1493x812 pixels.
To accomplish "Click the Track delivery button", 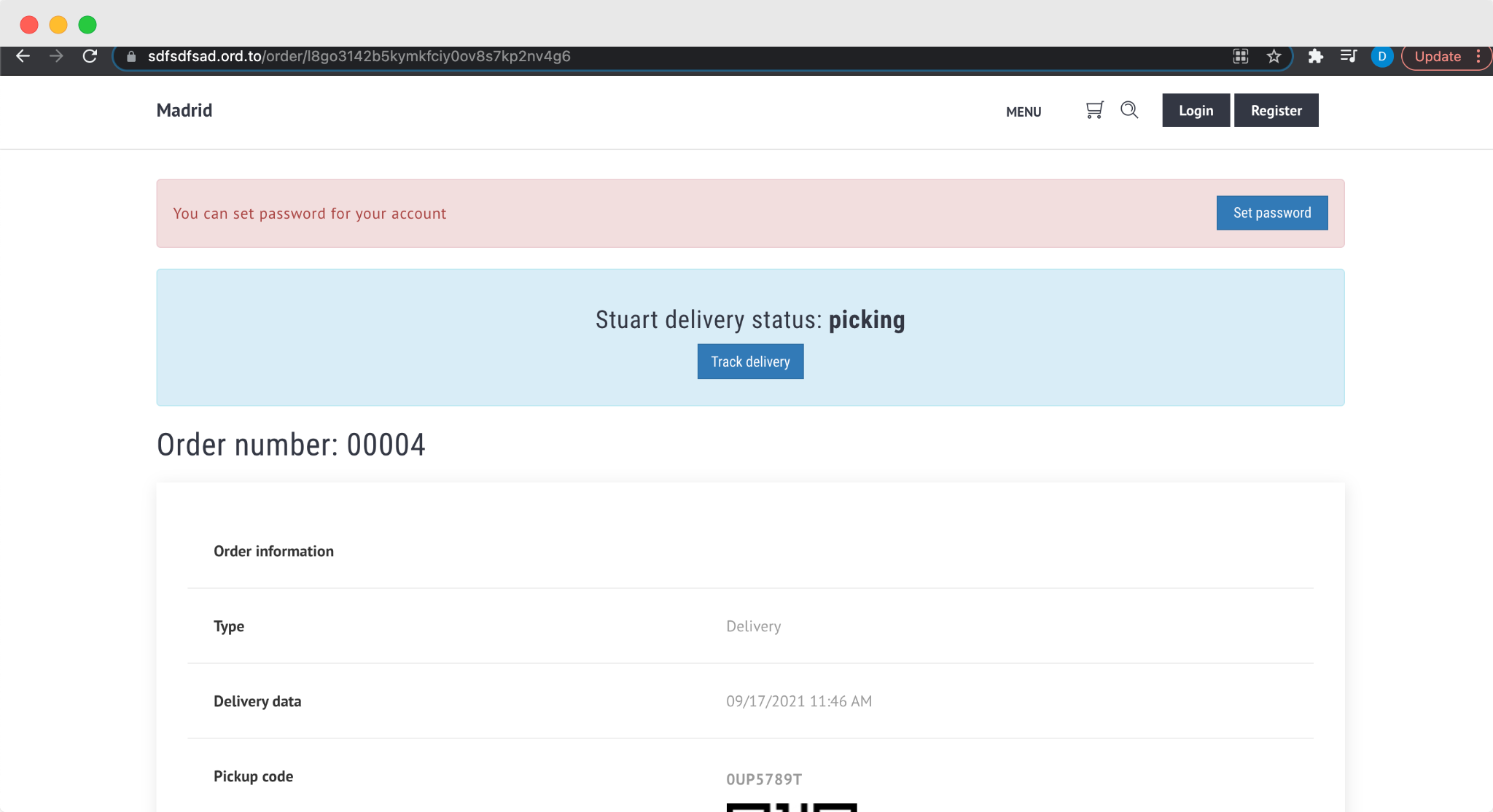I will [750, 362].
